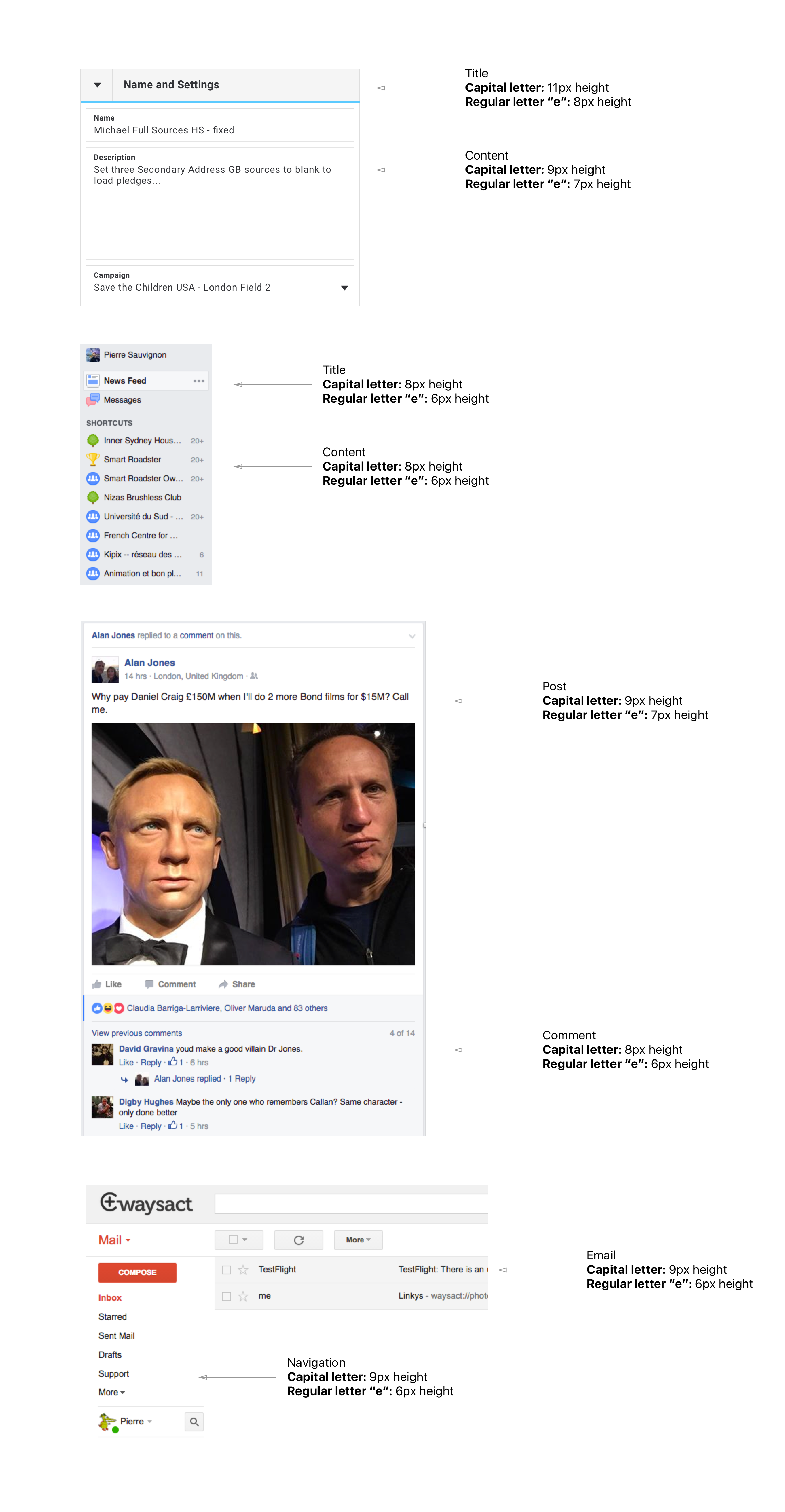Open the Inbox folder
The image size is (785, 1512).
tap(110, 1298)
